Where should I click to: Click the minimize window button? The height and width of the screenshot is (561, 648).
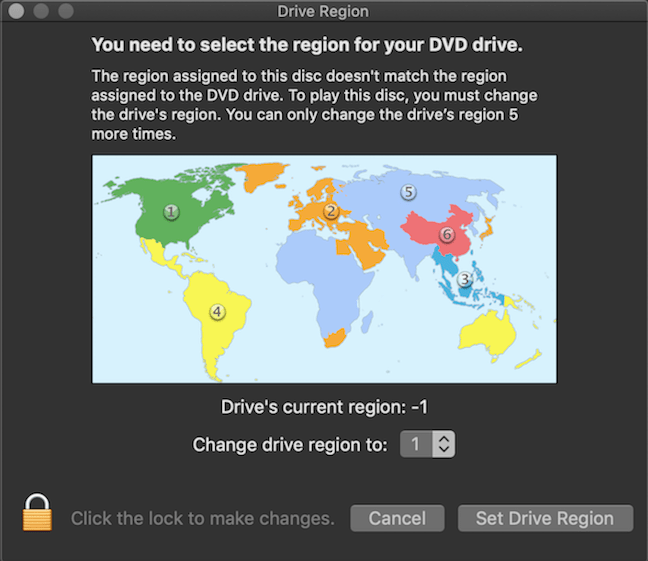click(x=41, y=11)
